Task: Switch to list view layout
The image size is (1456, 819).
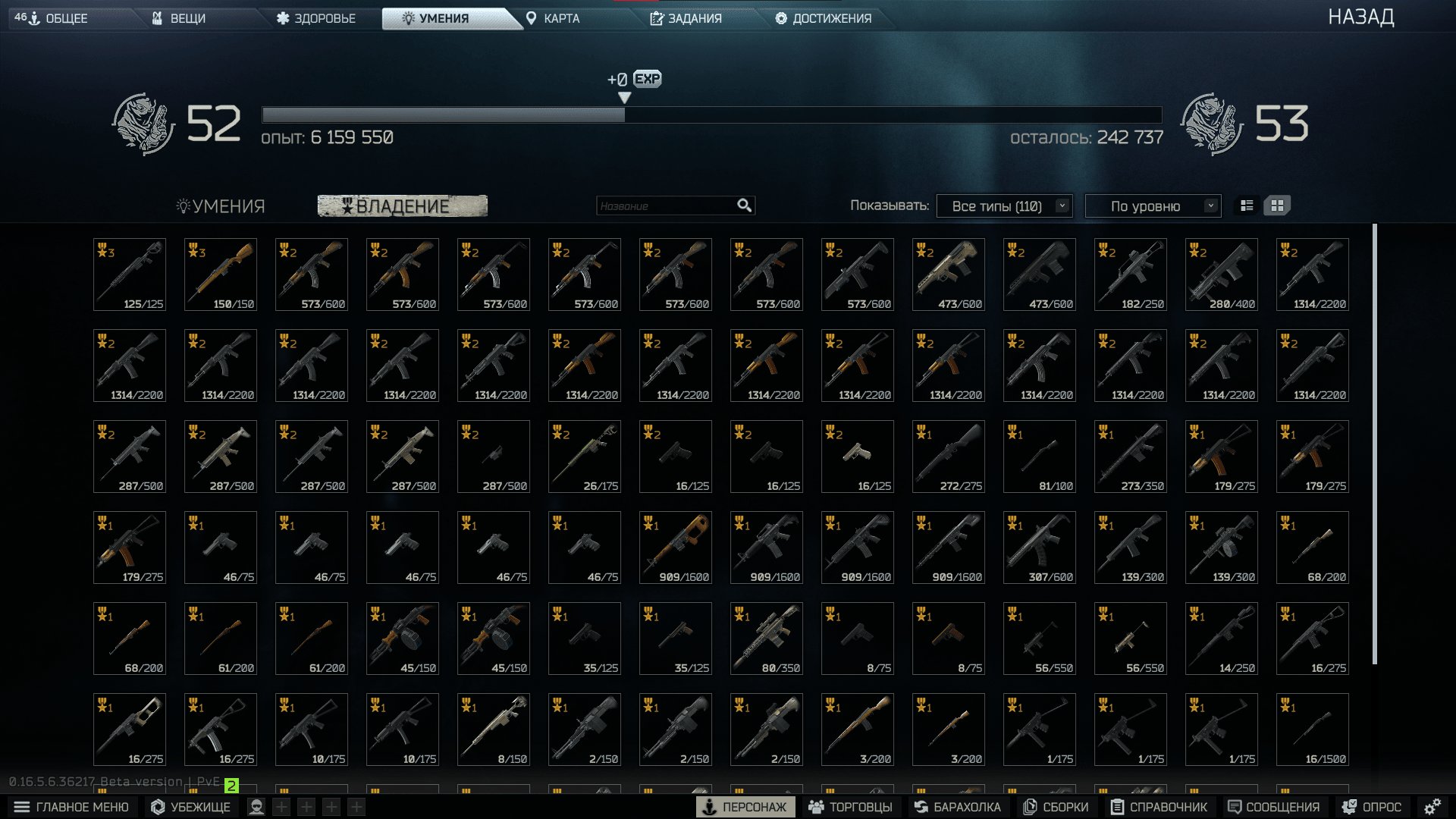Action: tap(1247, 206)
